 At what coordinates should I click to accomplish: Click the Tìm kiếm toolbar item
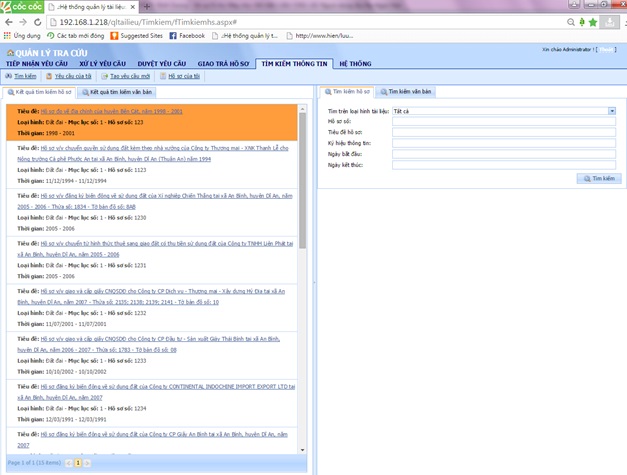[x=21, y=76]
